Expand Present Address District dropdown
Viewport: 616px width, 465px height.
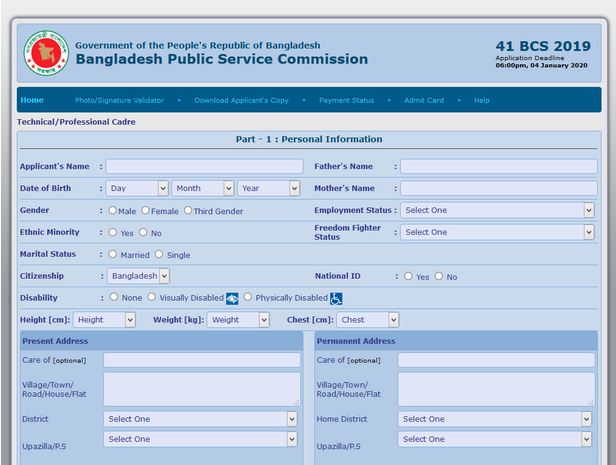coord(200,419)
